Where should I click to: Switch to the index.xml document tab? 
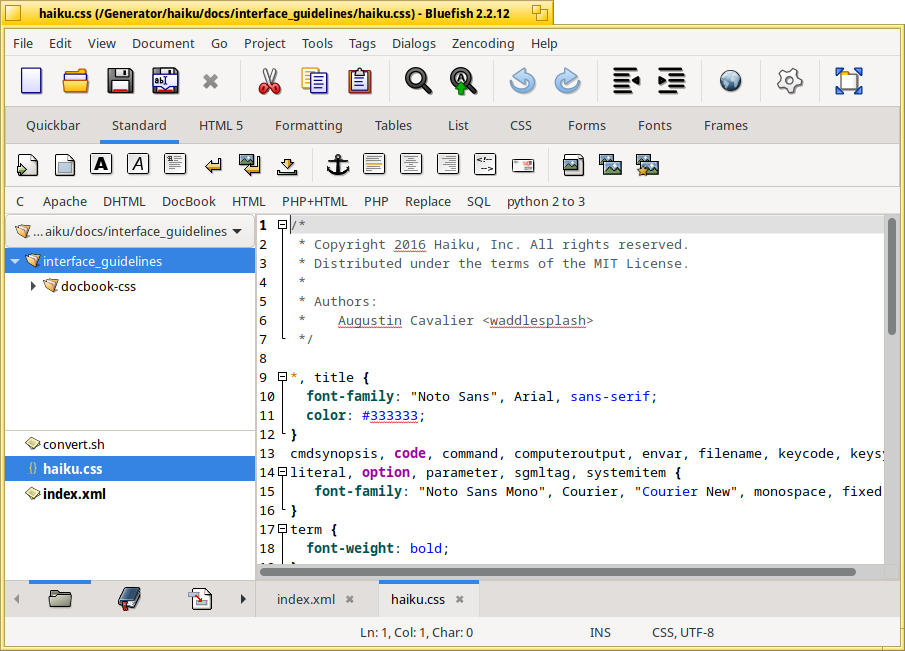click(x=306, y=600)
